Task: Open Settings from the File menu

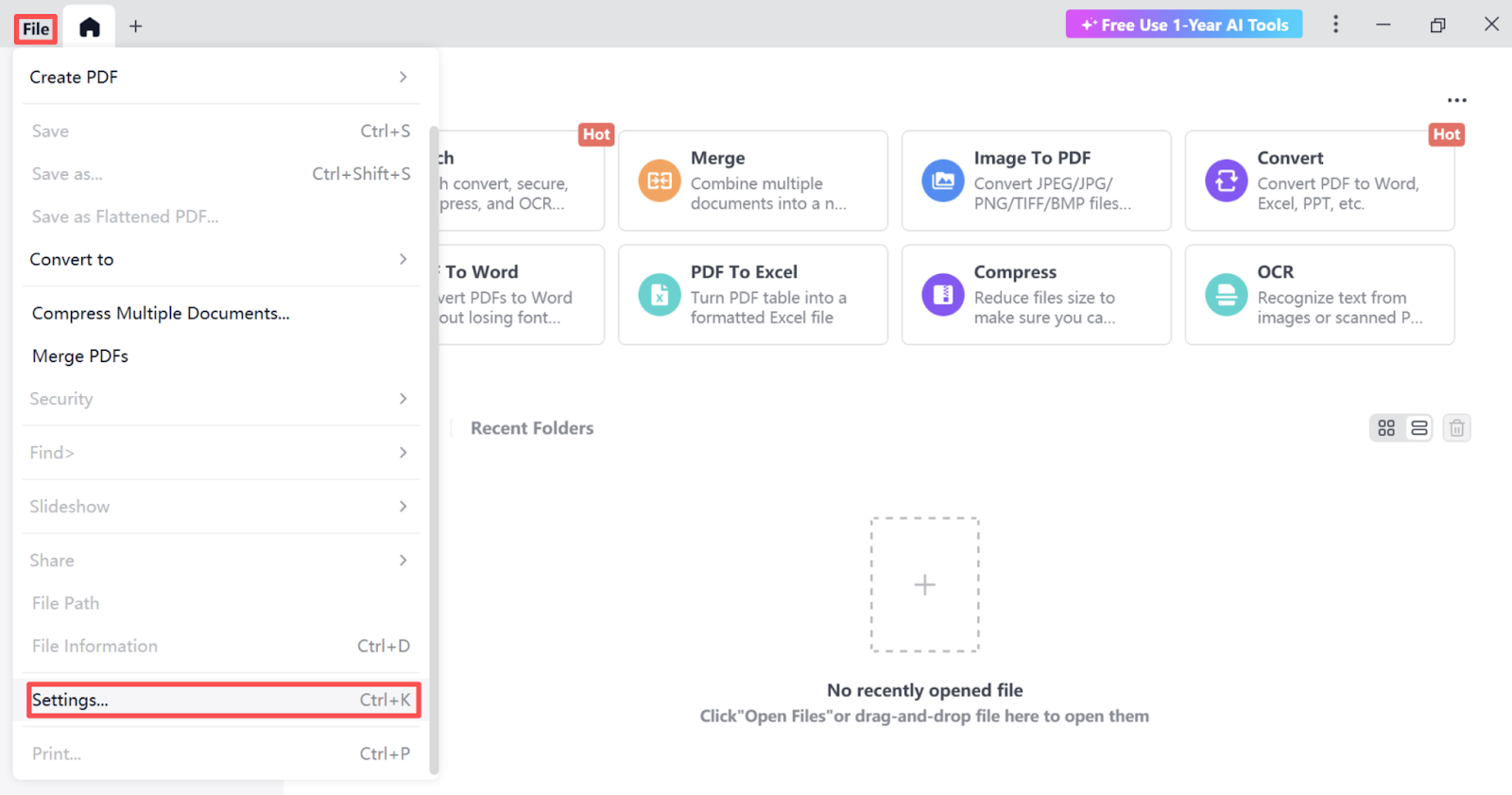Action: (223, 700)
